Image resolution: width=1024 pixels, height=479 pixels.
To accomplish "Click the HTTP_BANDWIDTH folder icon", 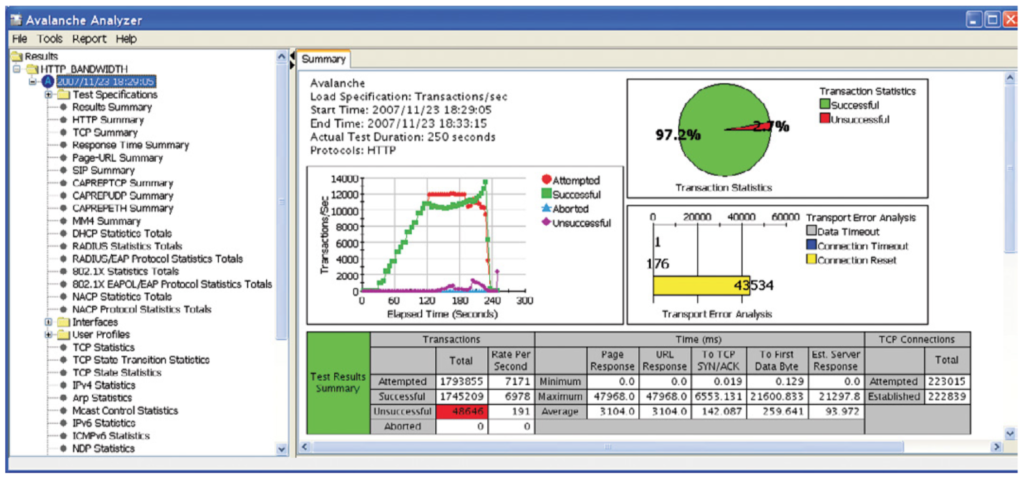I will 33,69.
